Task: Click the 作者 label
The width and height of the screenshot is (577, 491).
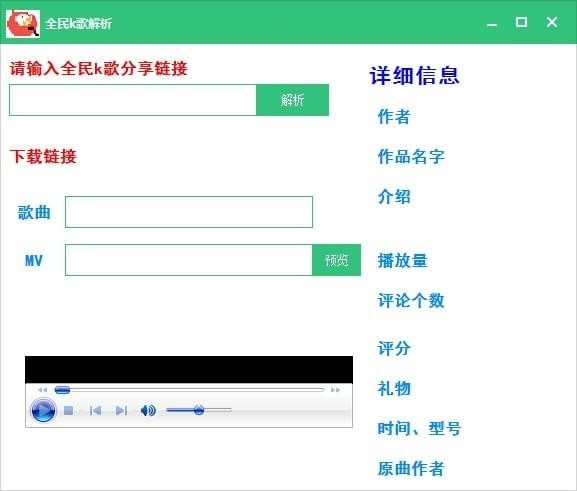Action: [x=394, y=116]
